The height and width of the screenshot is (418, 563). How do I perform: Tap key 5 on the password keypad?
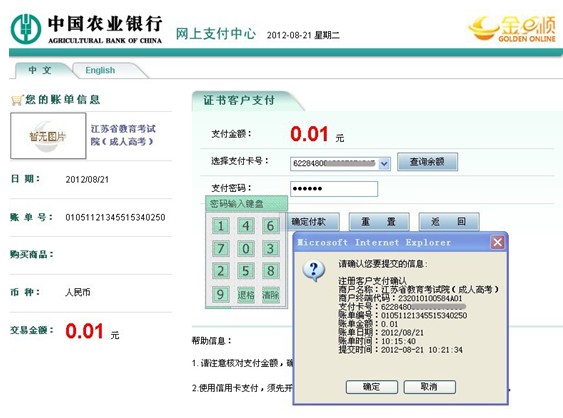coord(246,271)
